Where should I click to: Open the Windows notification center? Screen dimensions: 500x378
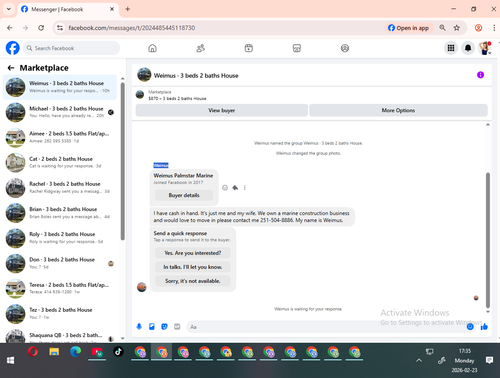coord(489,360)
